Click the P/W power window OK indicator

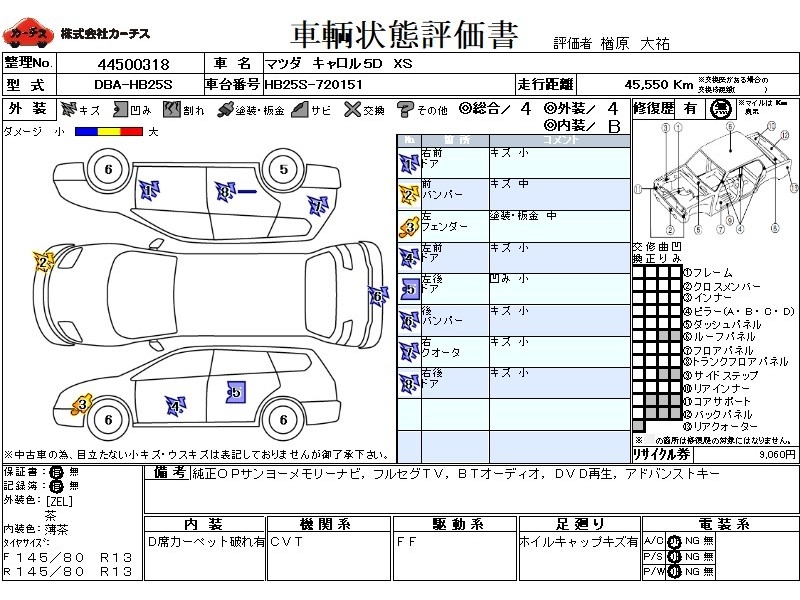click(675, 571)
